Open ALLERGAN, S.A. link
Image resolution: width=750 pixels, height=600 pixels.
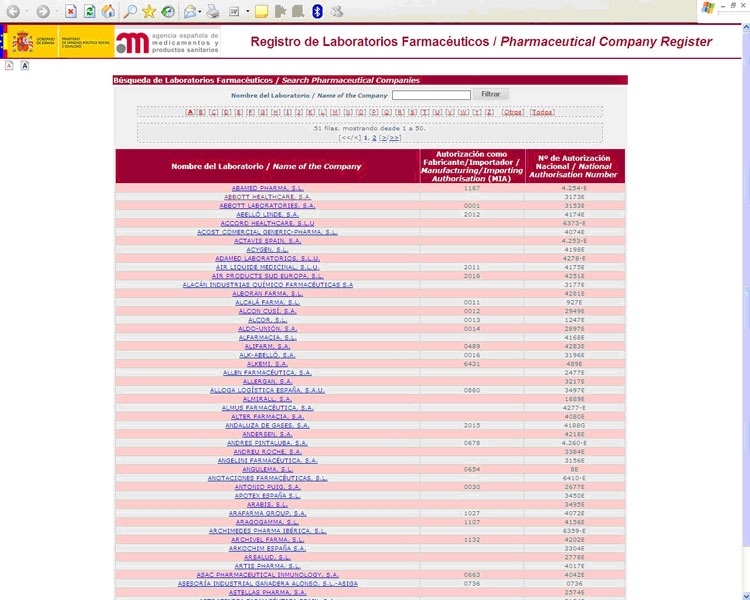(267, 381)
